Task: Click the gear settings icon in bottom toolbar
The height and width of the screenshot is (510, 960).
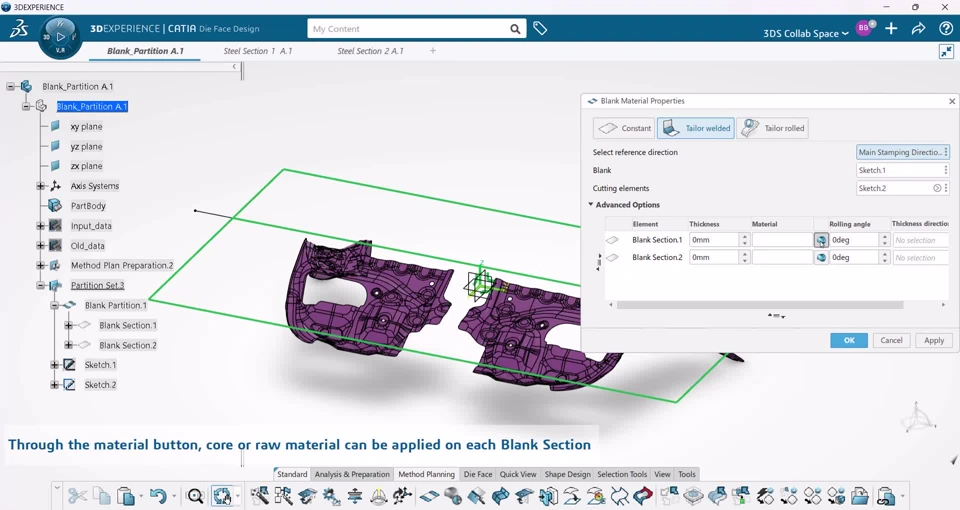Action: click(331, 495)
